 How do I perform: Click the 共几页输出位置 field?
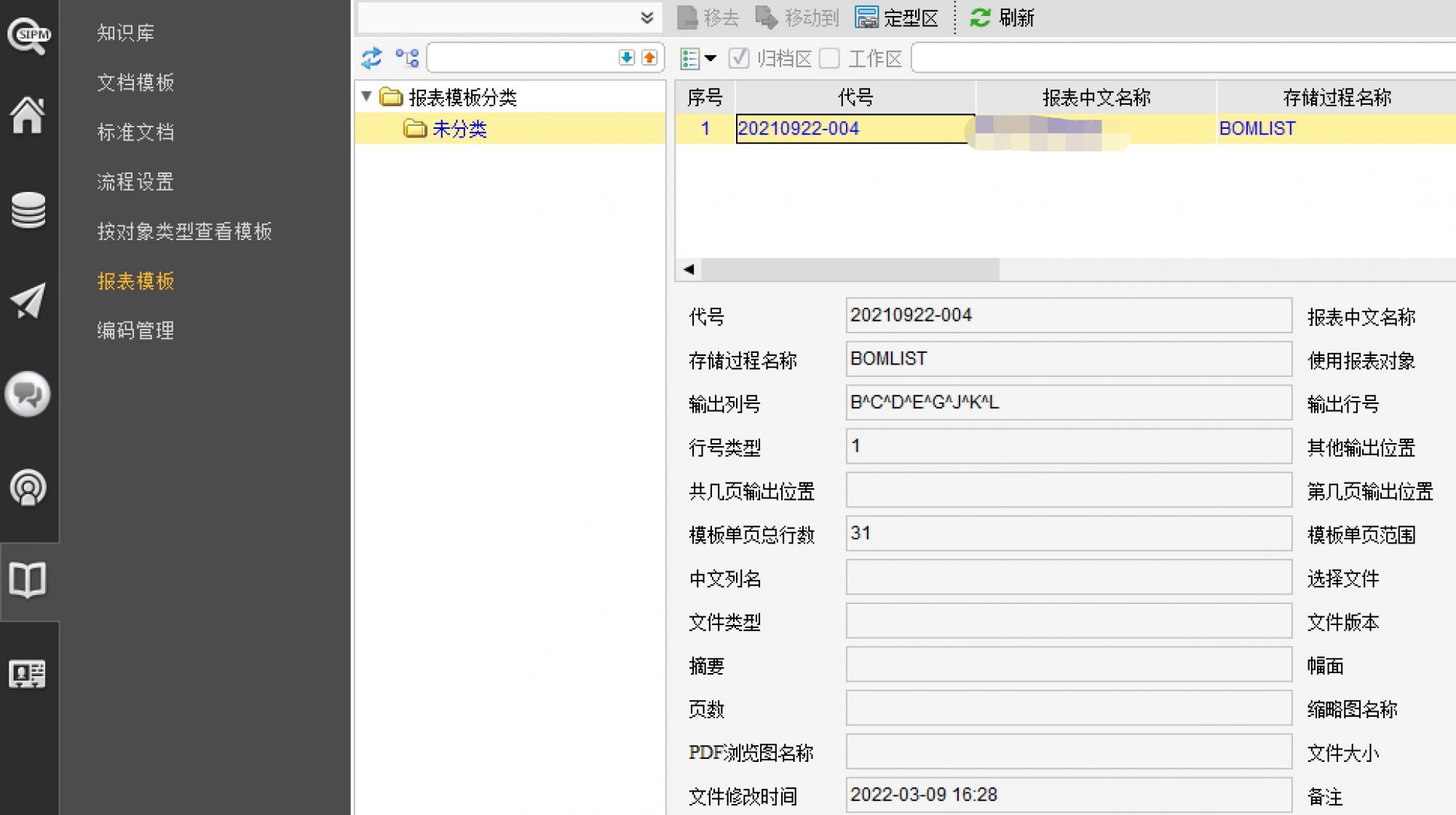pyautogui.click(x=1069, y=490)
